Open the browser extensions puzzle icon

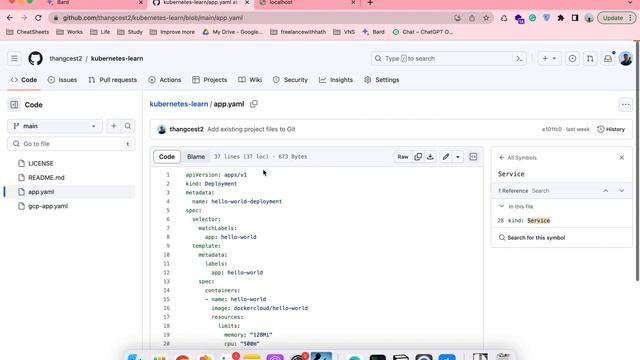click(561, 18)
